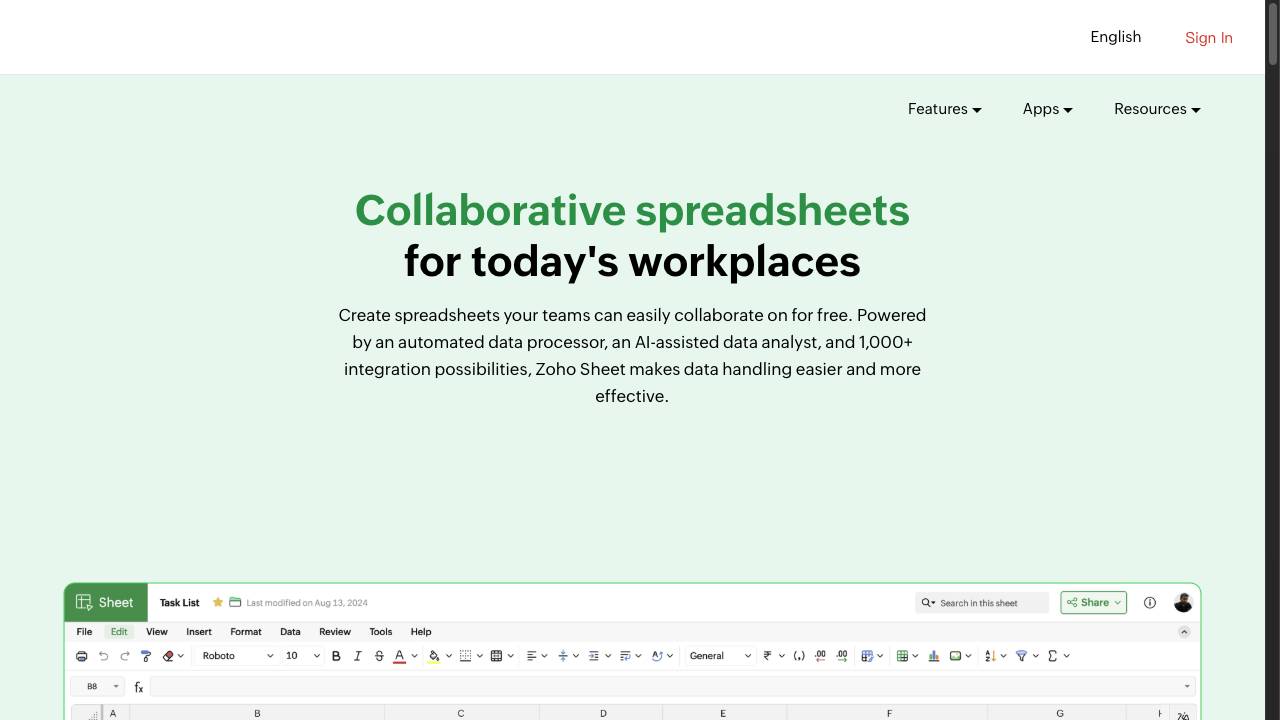
Task: Click the merge cells icon
Action: [496, 656]
